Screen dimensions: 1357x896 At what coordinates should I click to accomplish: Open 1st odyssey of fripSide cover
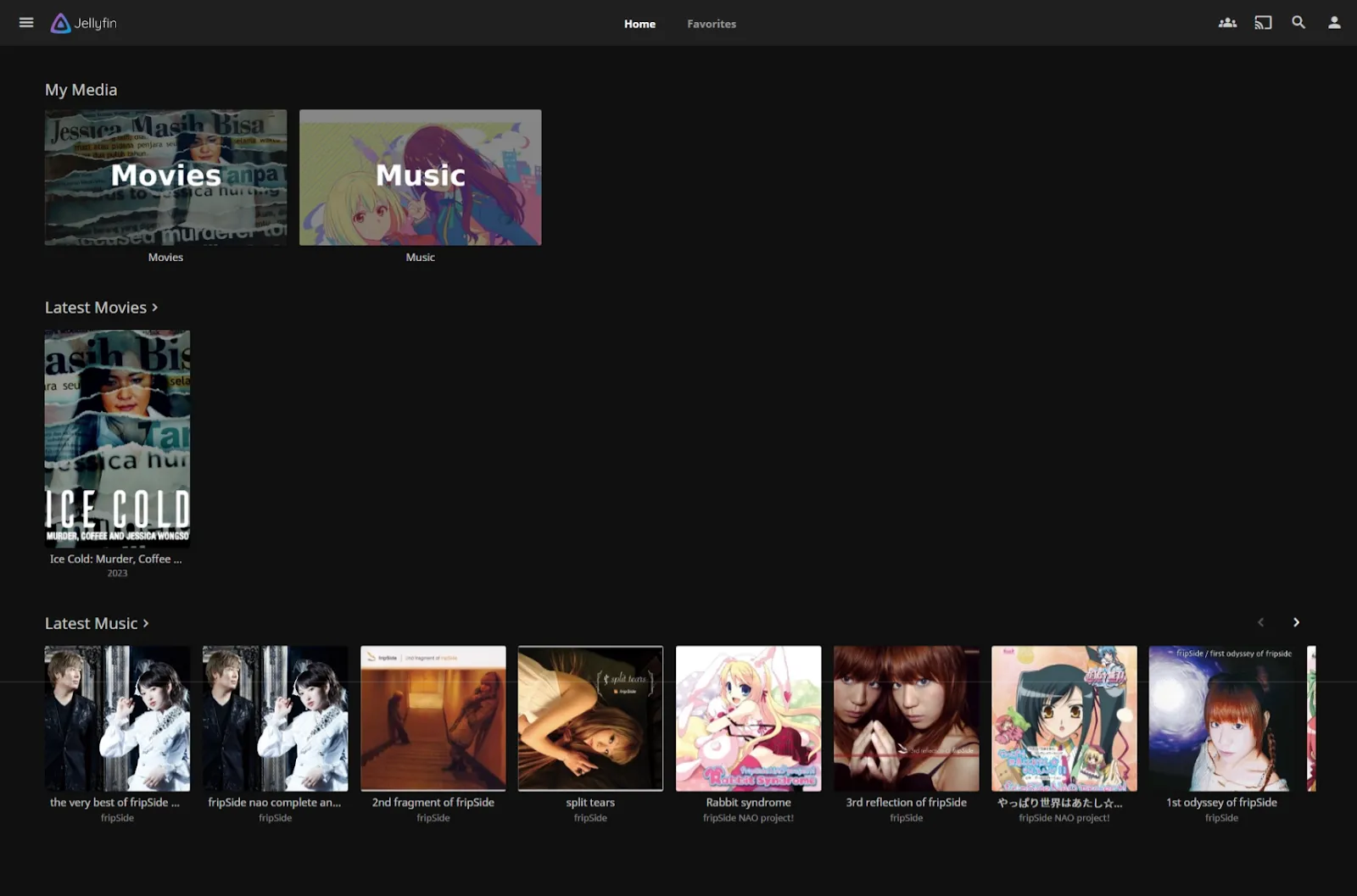click(1221, 719)
